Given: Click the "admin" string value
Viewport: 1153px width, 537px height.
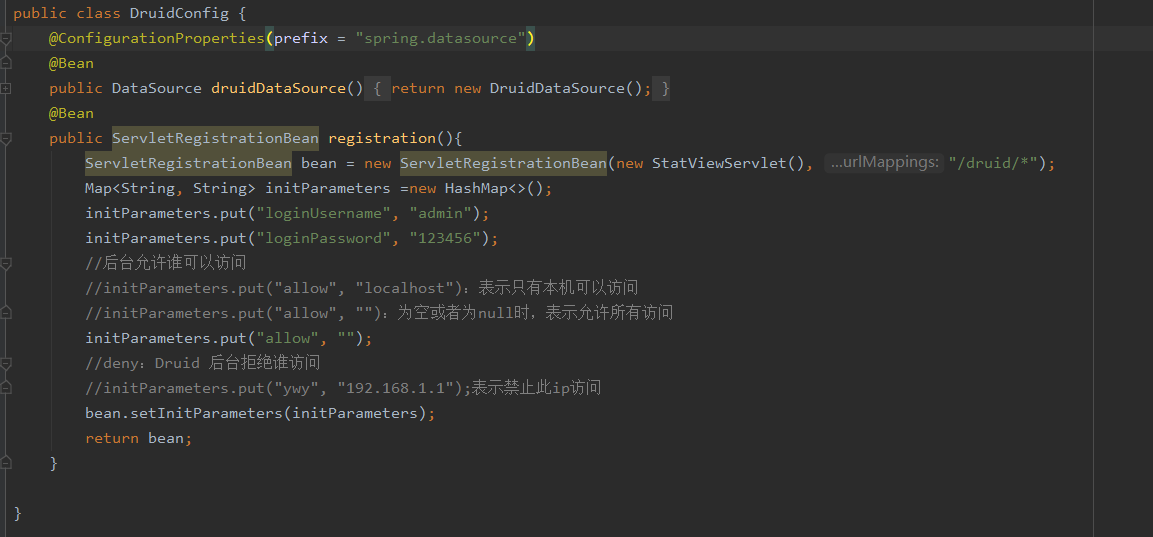Looking at the screenshot, I should click(440, 213).
